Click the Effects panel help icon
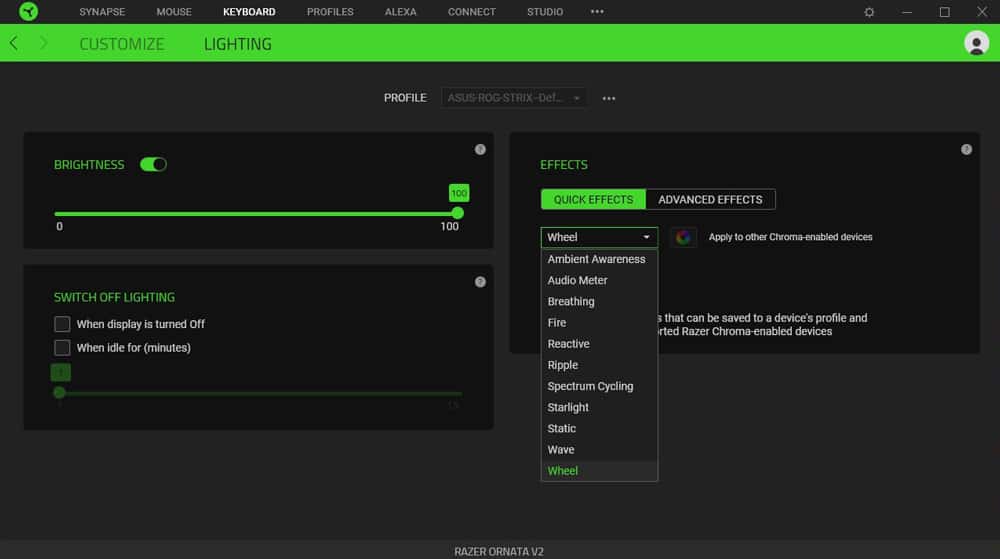The image size is (1000, 559). click(966, 149)
